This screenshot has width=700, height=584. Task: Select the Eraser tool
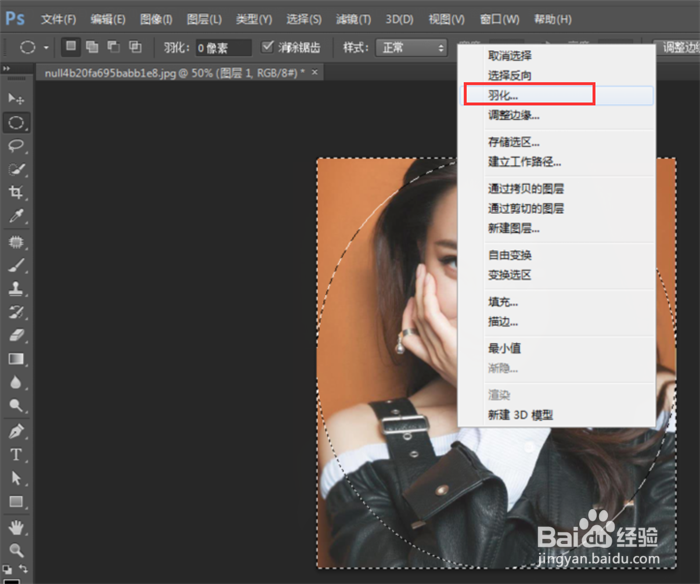coord(16,335)
